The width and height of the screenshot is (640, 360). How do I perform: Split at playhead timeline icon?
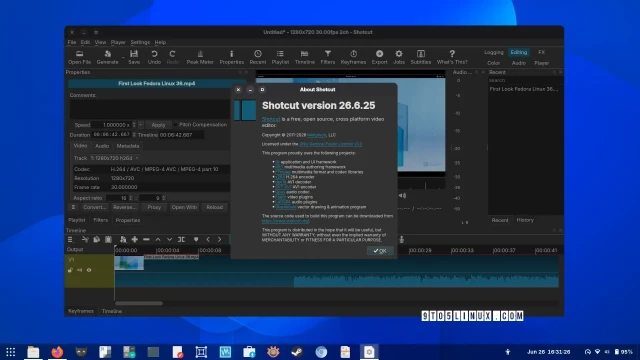tap(181, 240)
